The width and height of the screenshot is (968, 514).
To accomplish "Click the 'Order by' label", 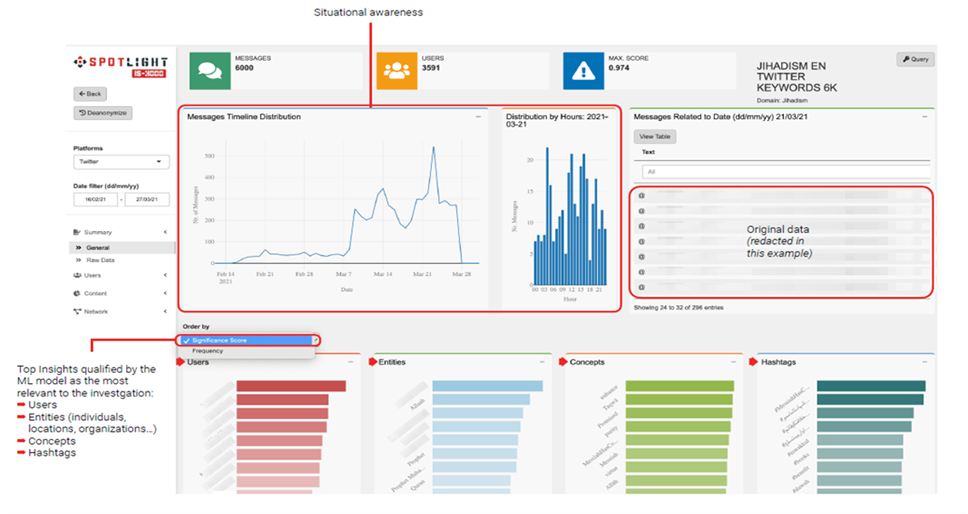I will [x=196, y=326].
